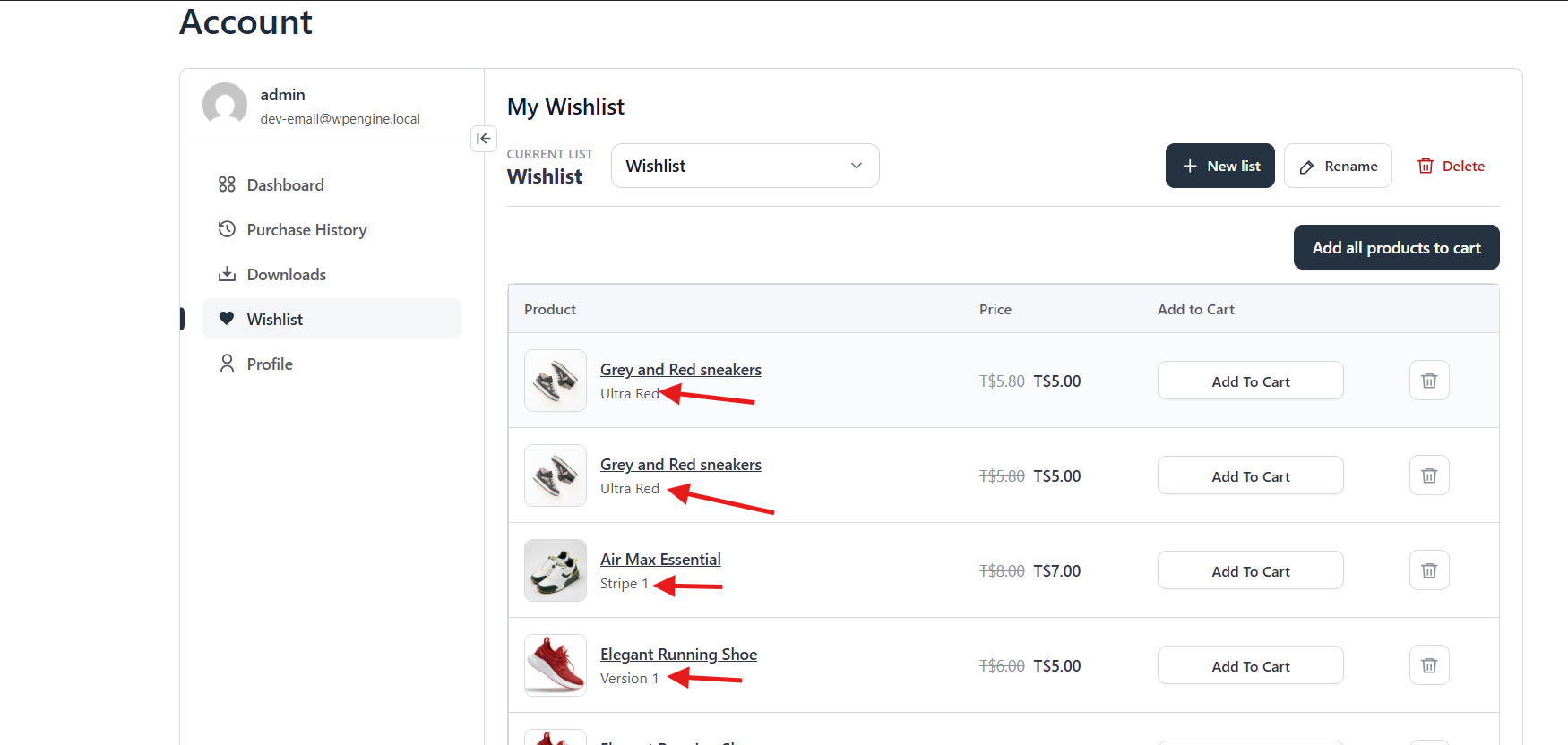
Task: Expand the Wishlist list selector dropdown
Action: coord(745,166)
